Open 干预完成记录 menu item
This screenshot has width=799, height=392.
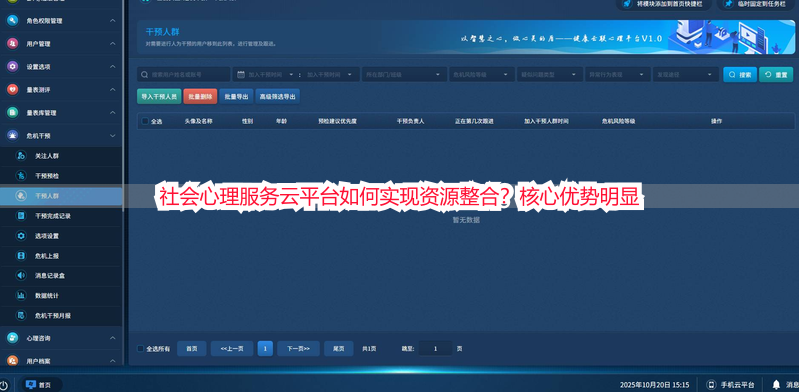(61, 216)
